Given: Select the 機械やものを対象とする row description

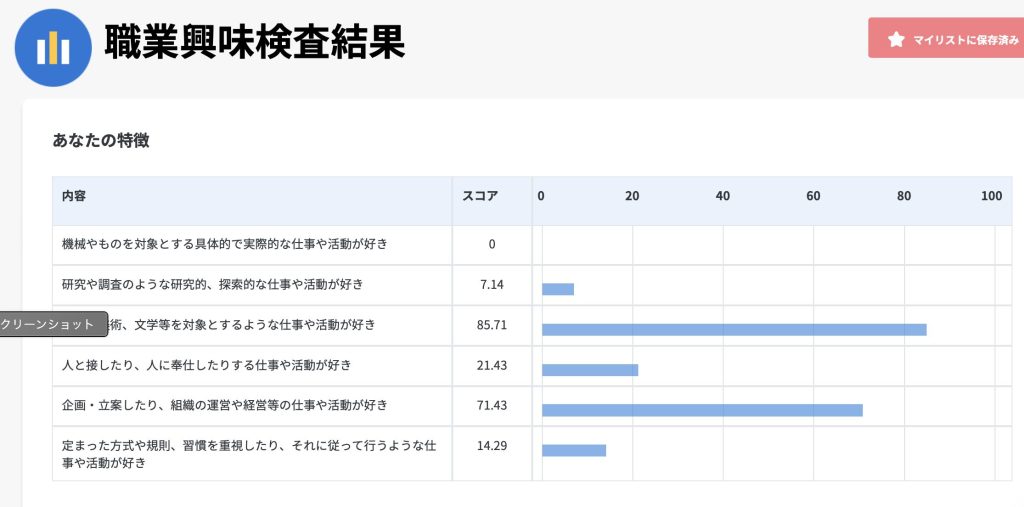Looking at the screenshot, I should pos(224,244).
